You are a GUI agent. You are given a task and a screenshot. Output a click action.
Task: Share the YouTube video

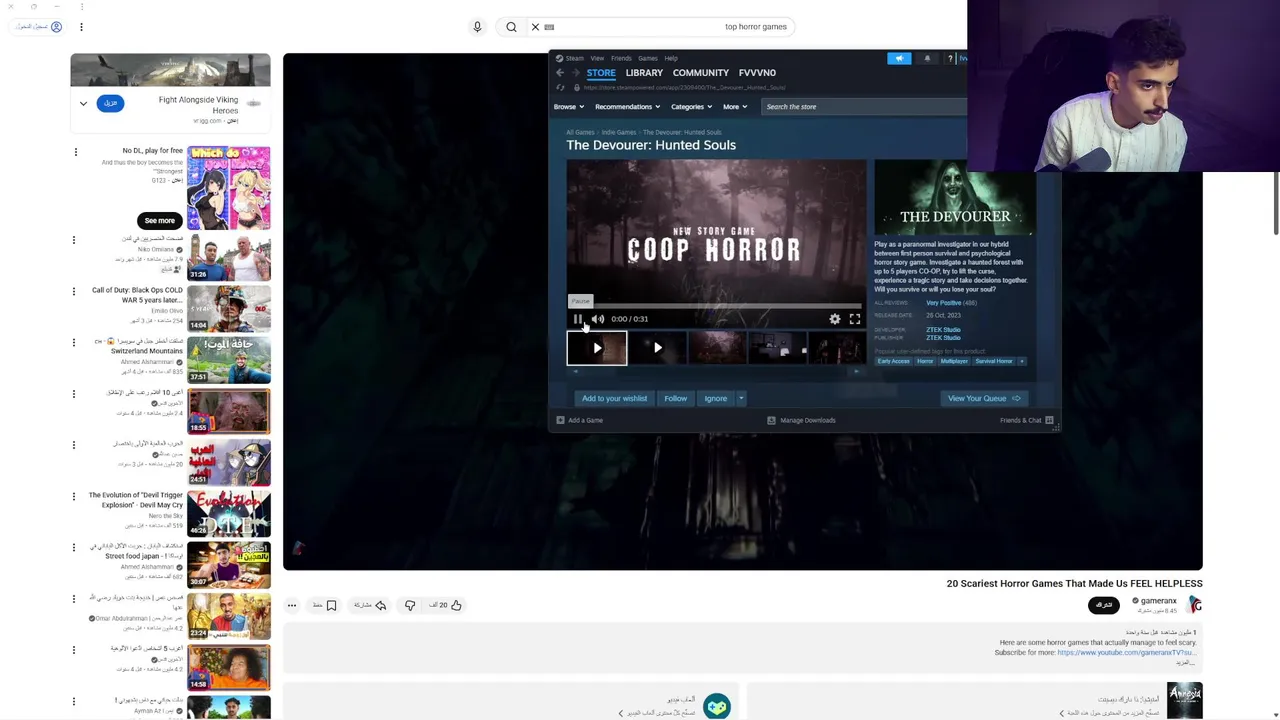[370, 605]
